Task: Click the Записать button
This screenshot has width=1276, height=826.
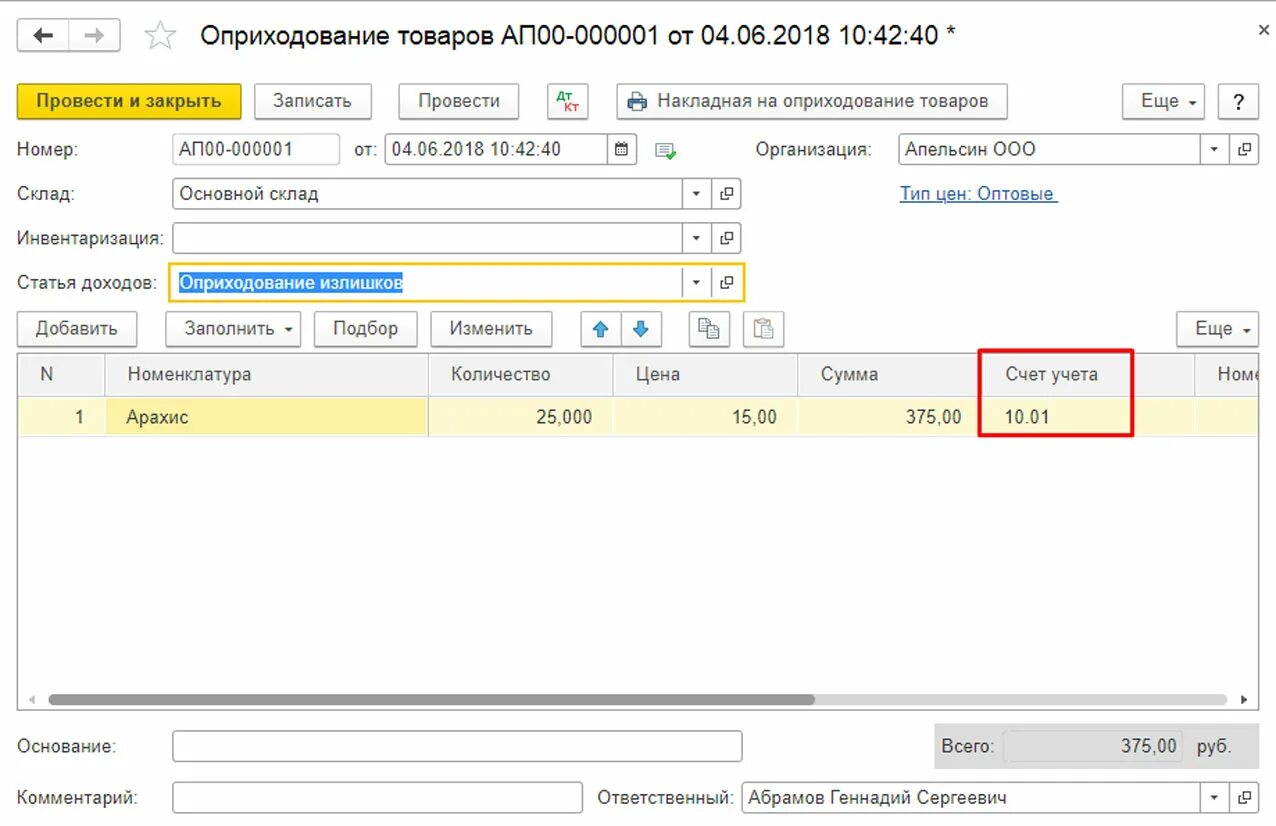Action: point(313,101)
